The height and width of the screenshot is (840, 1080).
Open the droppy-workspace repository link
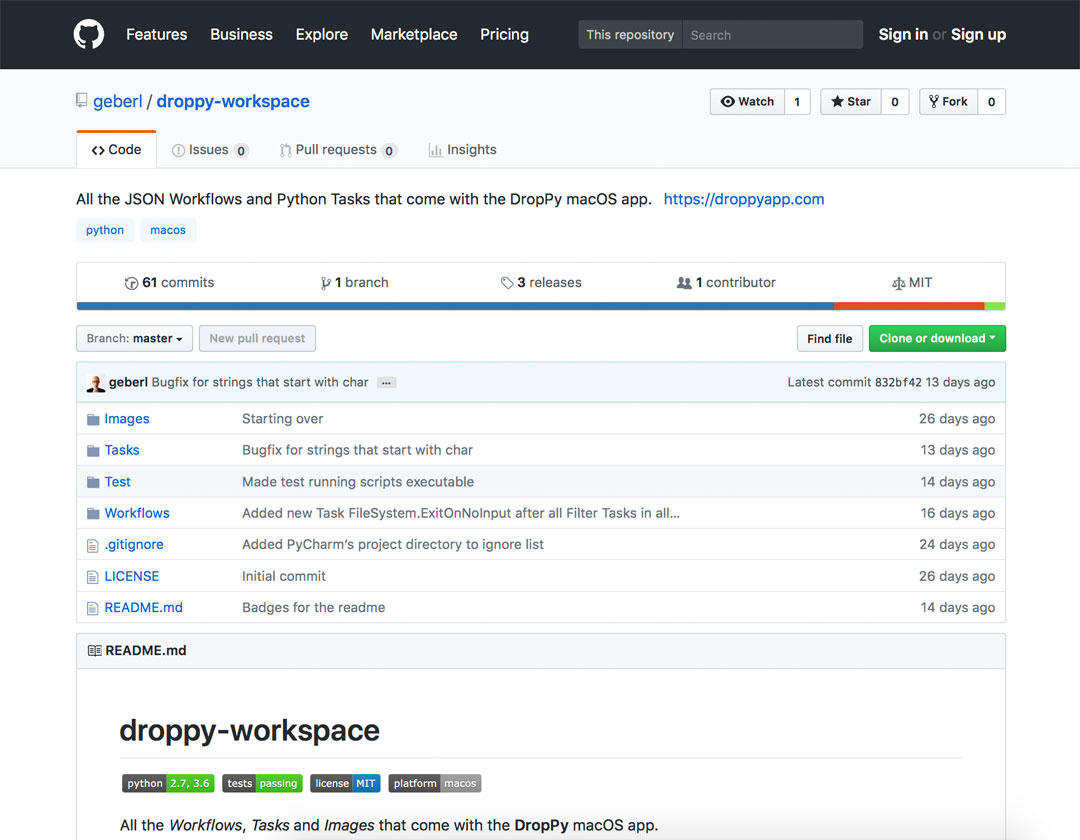(233, 101)
